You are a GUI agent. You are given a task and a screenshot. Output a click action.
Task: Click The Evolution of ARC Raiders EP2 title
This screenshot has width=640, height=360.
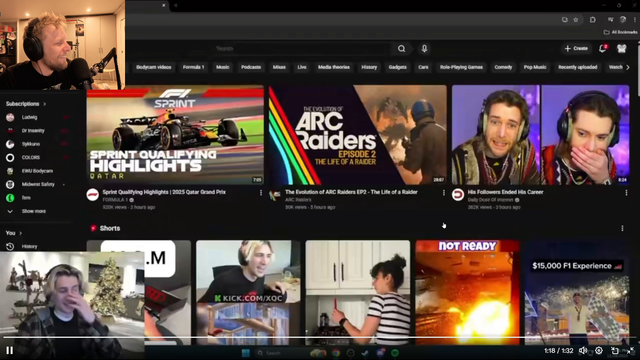pyautogui.click(x=351, y=192)
